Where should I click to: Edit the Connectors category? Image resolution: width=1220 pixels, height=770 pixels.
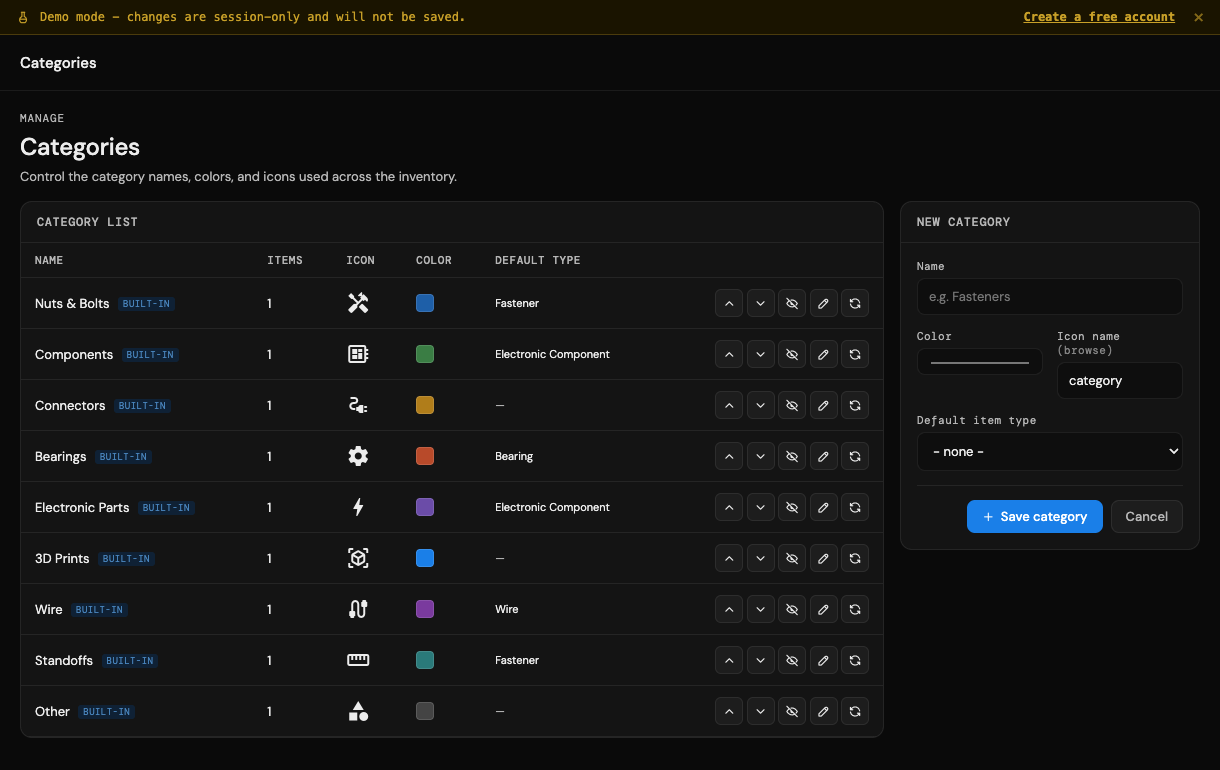(x=823, y=405)
